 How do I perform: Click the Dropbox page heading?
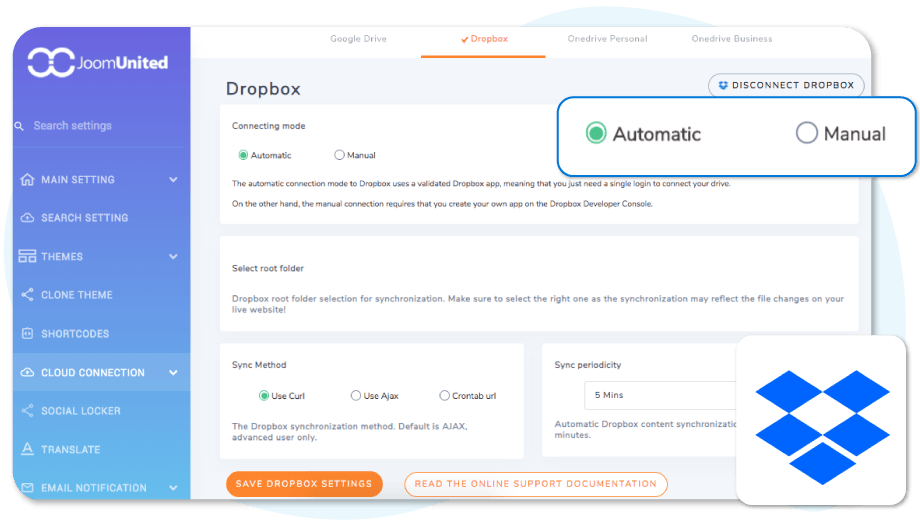(x=263, y=89)
